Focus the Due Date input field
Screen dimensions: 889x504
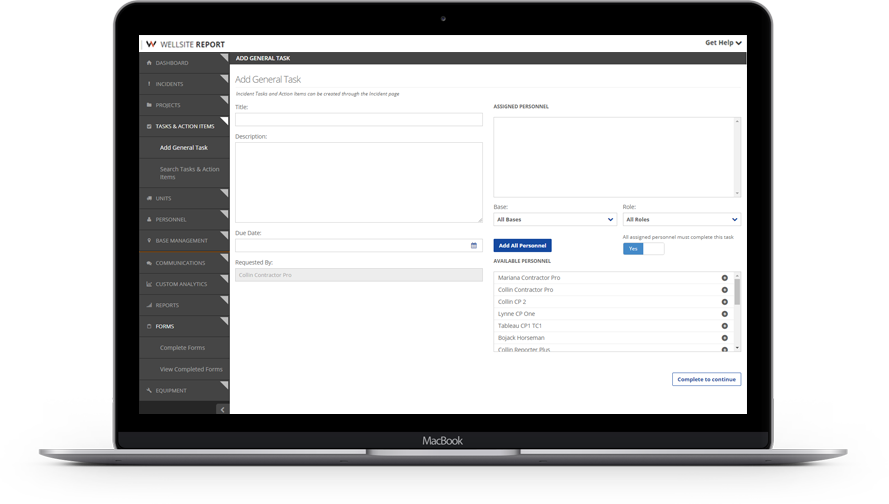pyautogui.click(x=359, y=245)
